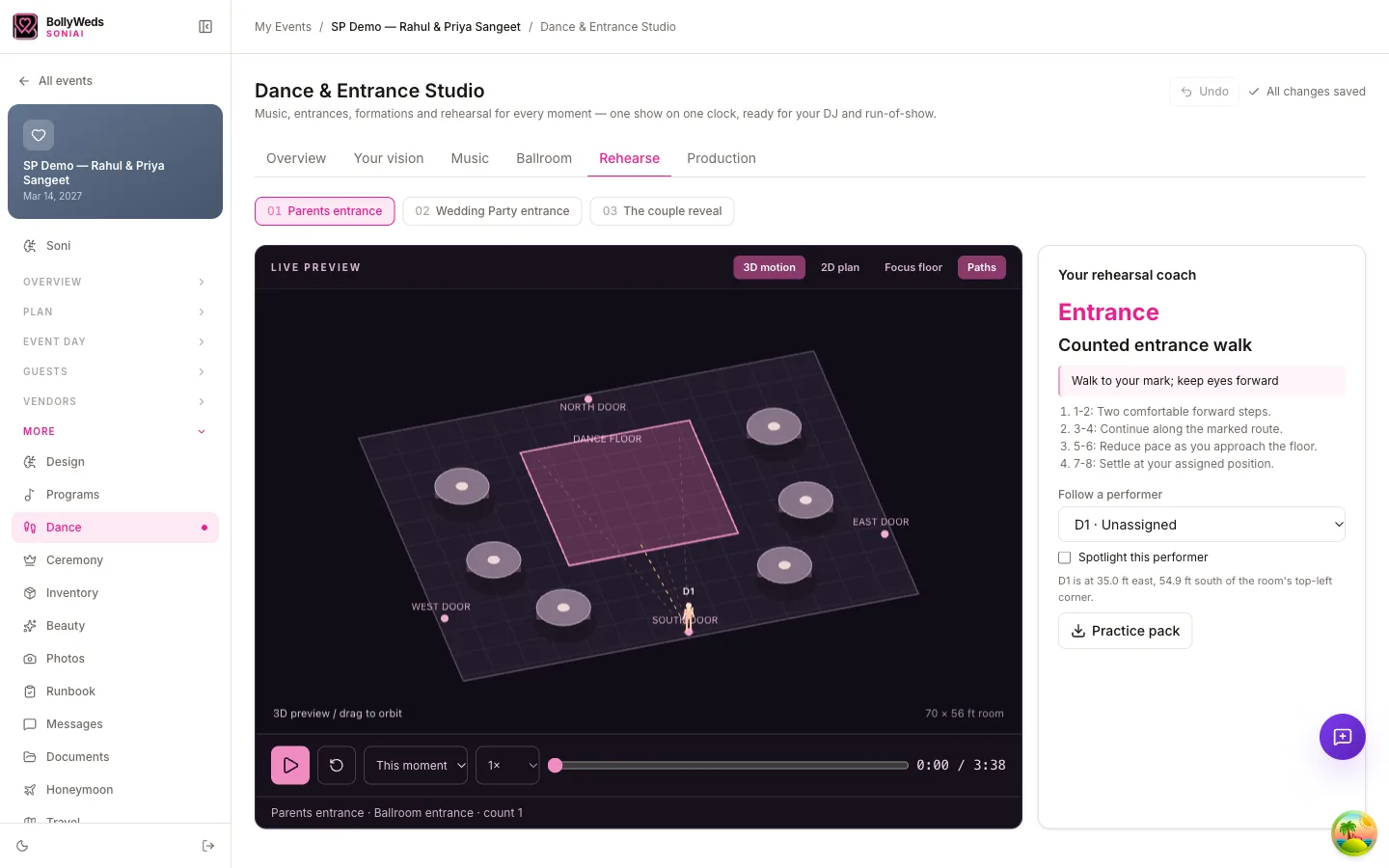The height and width of the screenshot is (868, 1389).
Task: Open Programs music note item
Action: tap(115, 495)
